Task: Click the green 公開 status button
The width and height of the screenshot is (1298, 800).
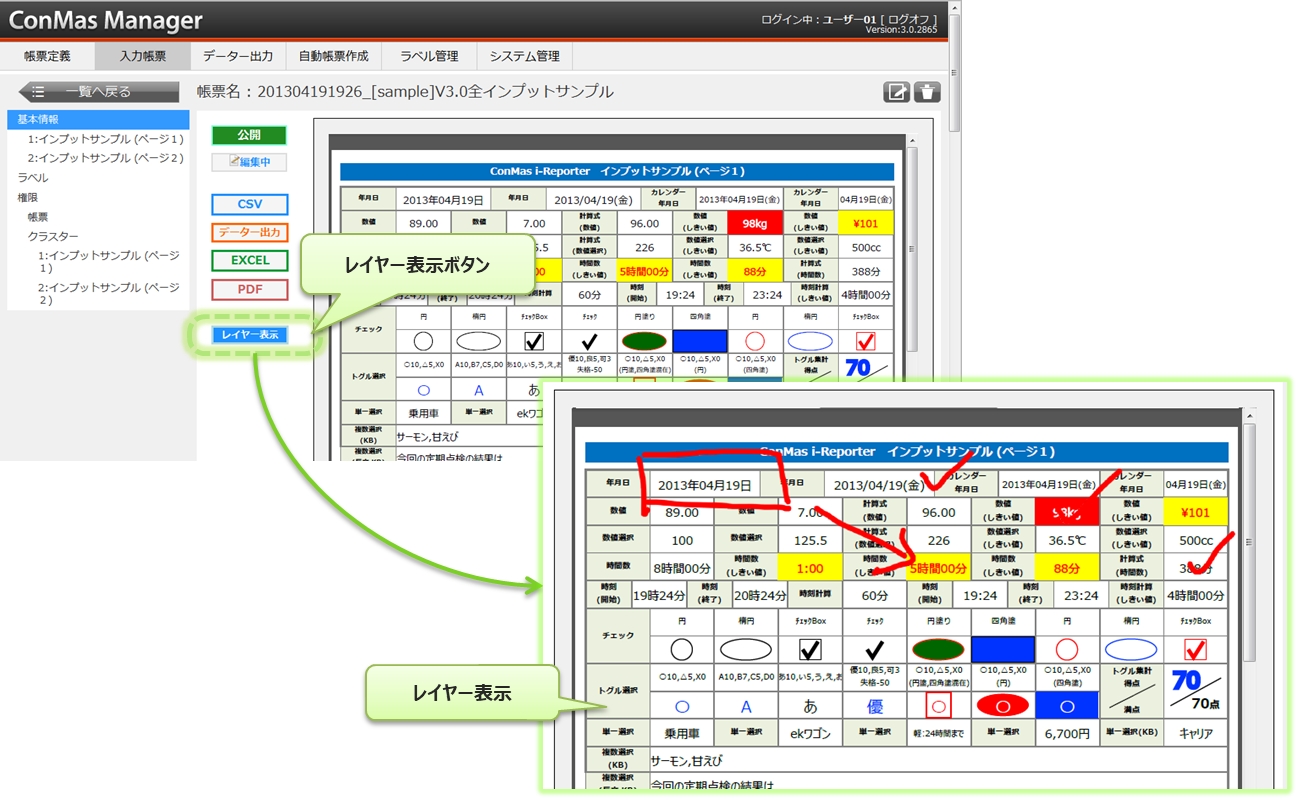Action: [249, 135]
